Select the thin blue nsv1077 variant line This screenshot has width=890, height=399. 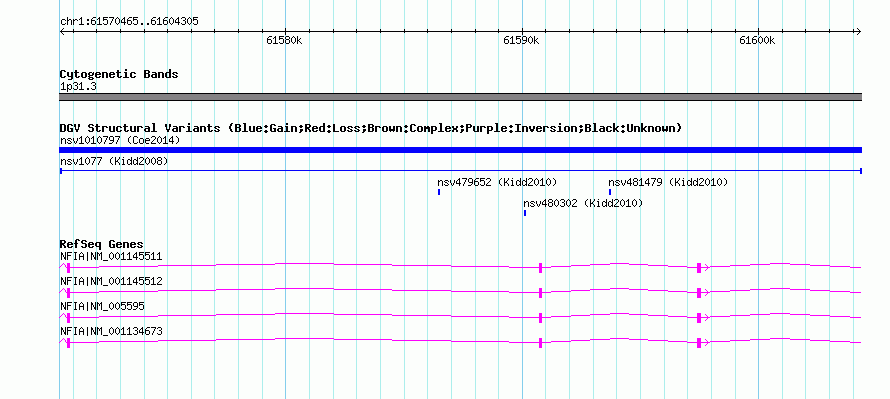[x=460, y=170]
